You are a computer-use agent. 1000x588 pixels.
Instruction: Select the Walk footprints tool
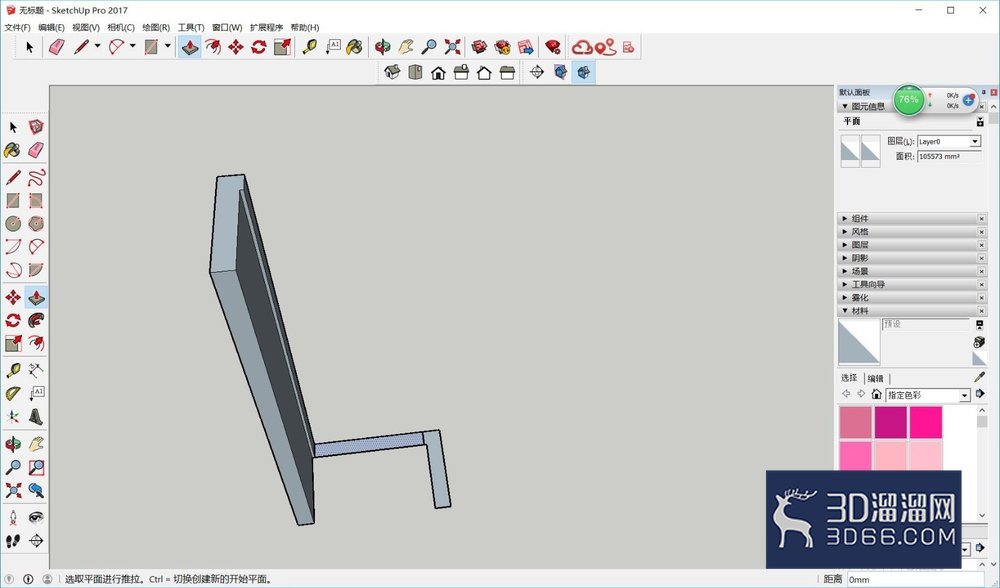[x=13, y=541]
